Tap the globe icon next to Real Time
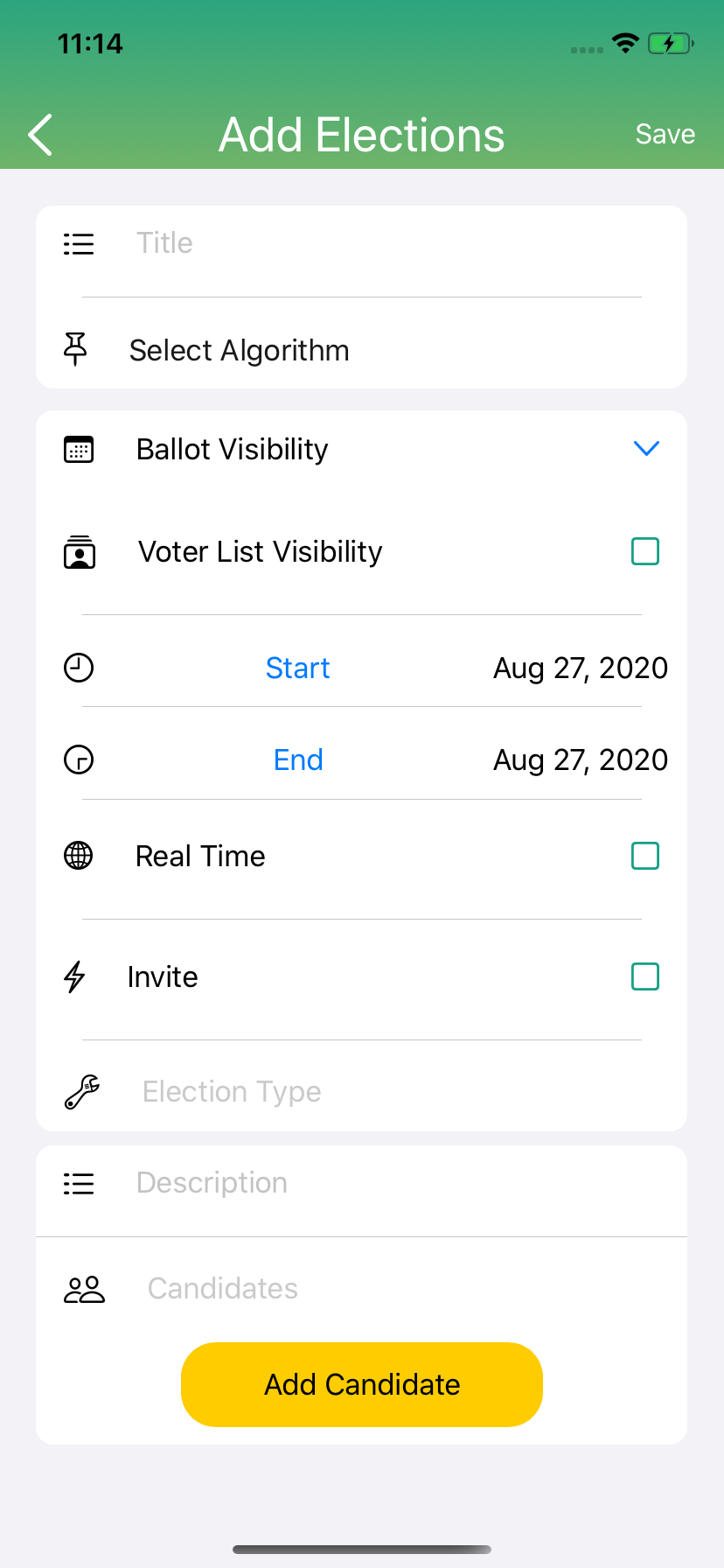The width and height of the screenshot is (724, 1568). [x=79, y=855]
